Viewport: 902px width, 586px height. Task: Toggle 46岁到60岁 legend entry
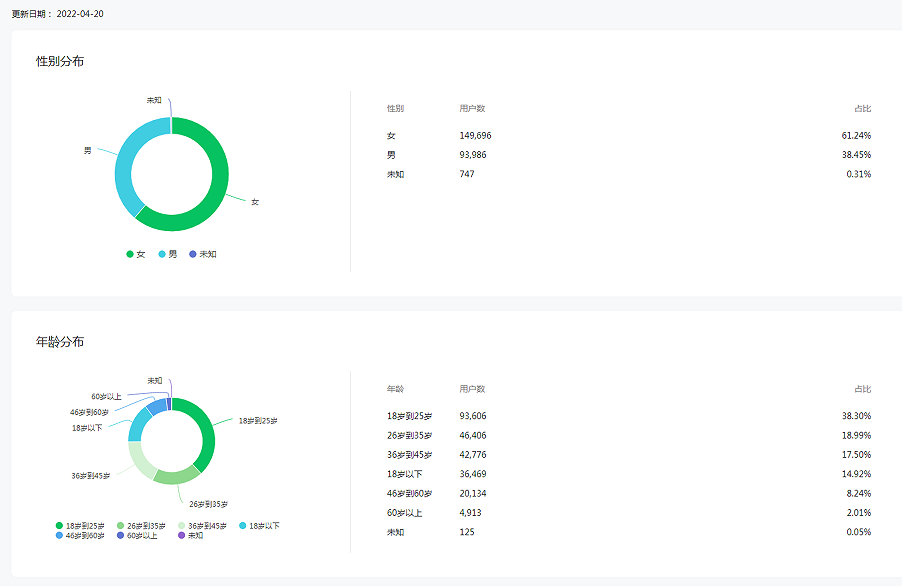(x=81, y=535)
